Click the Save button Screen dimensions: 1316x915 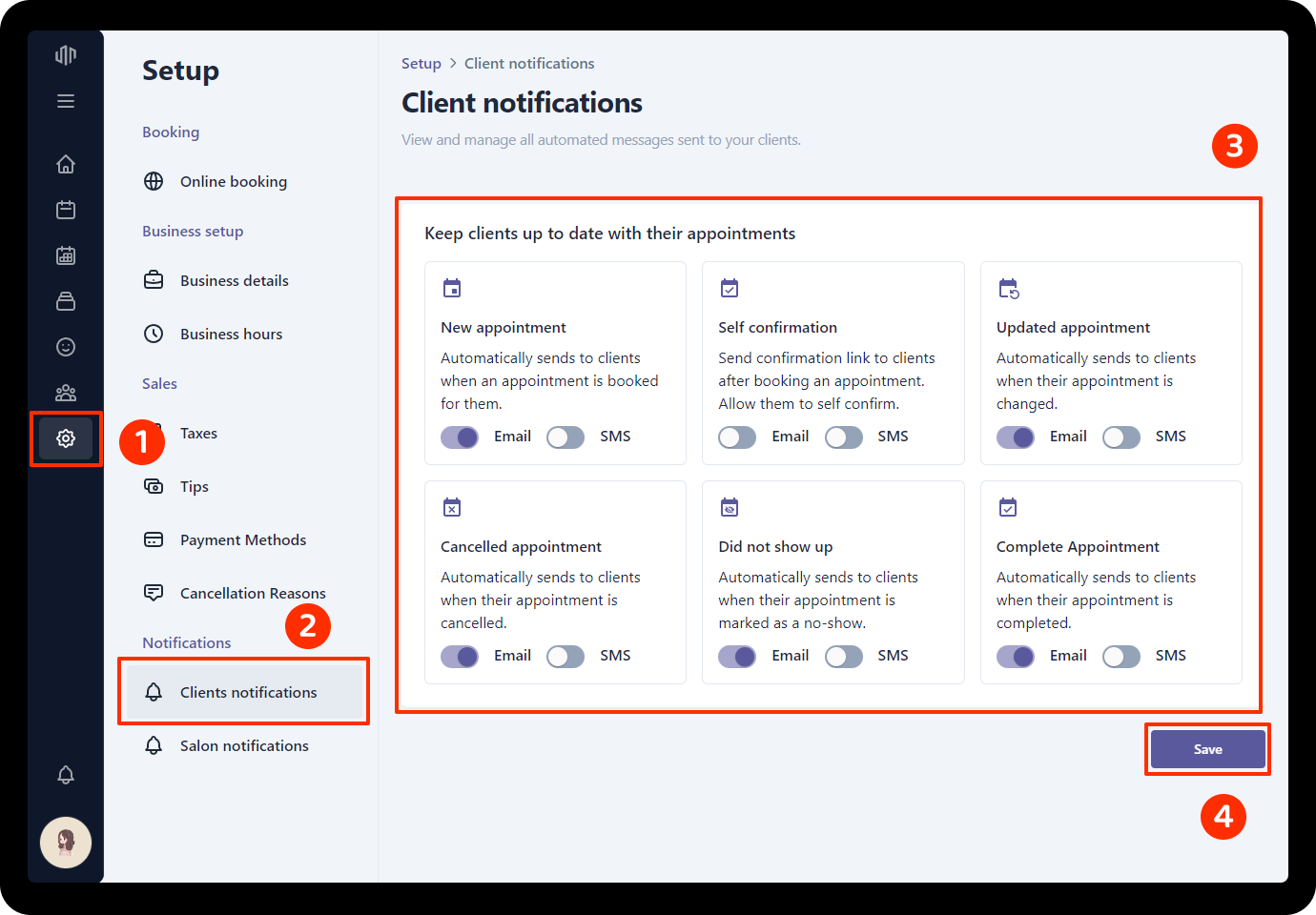click(1207, 749)
